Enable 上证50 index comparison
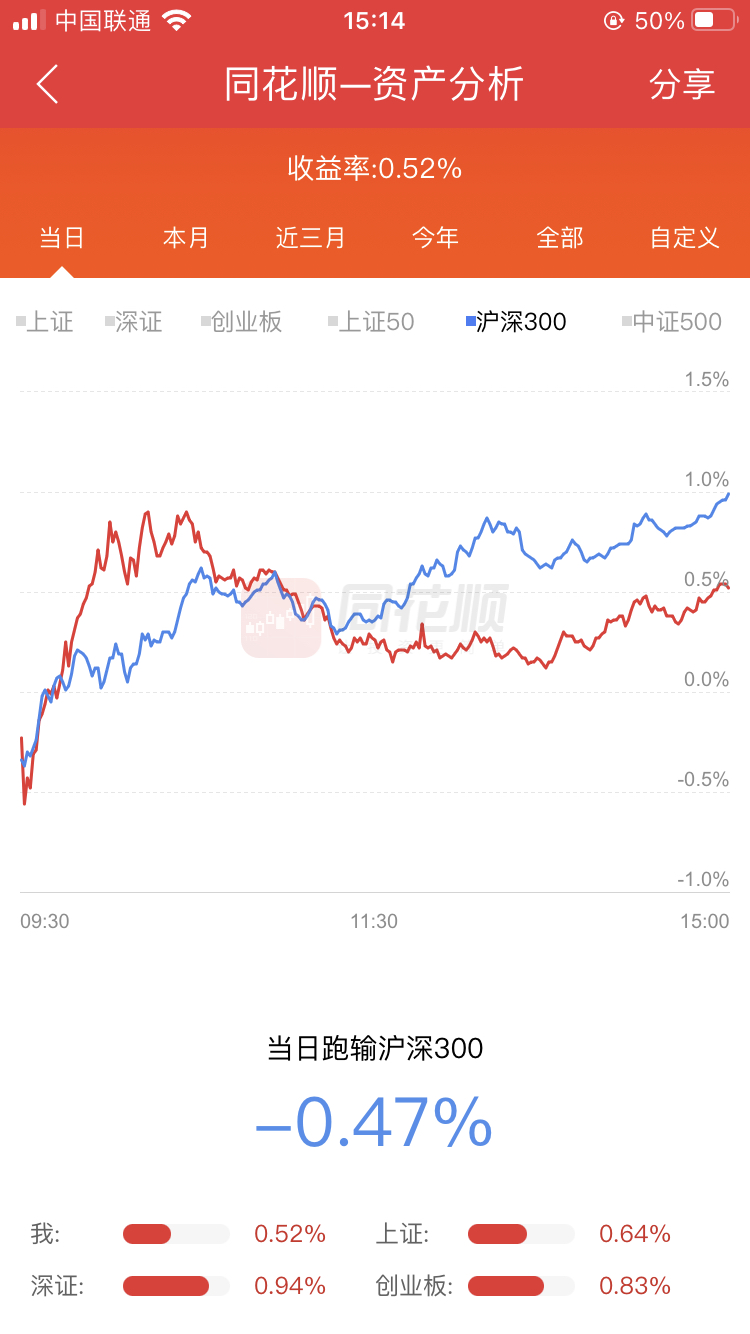 [371, 322]
